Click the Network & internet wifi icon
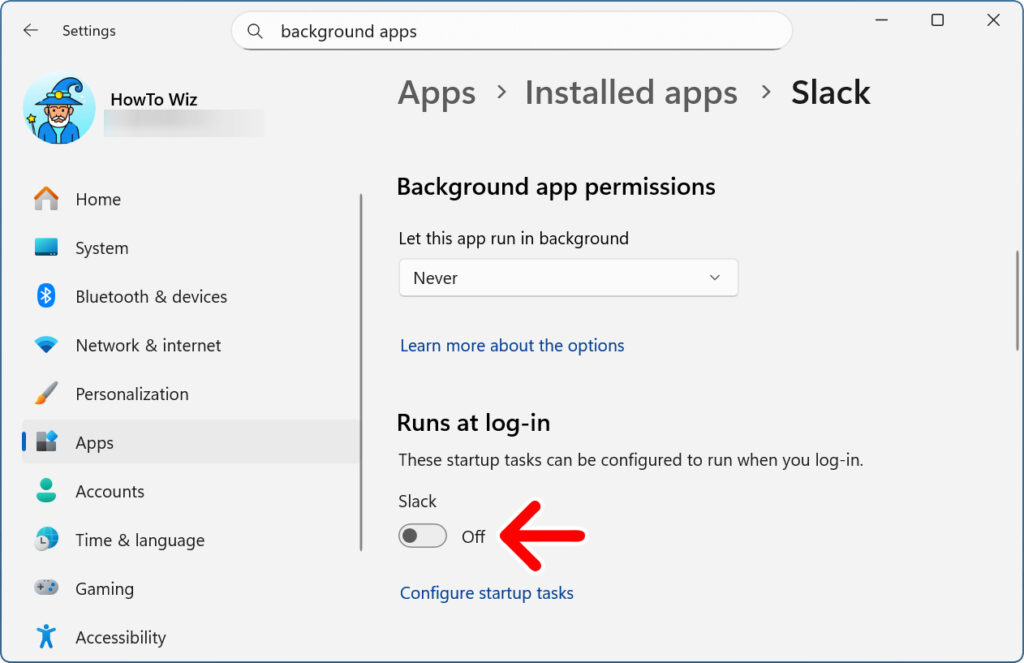1024x663 pixels. 46,345
